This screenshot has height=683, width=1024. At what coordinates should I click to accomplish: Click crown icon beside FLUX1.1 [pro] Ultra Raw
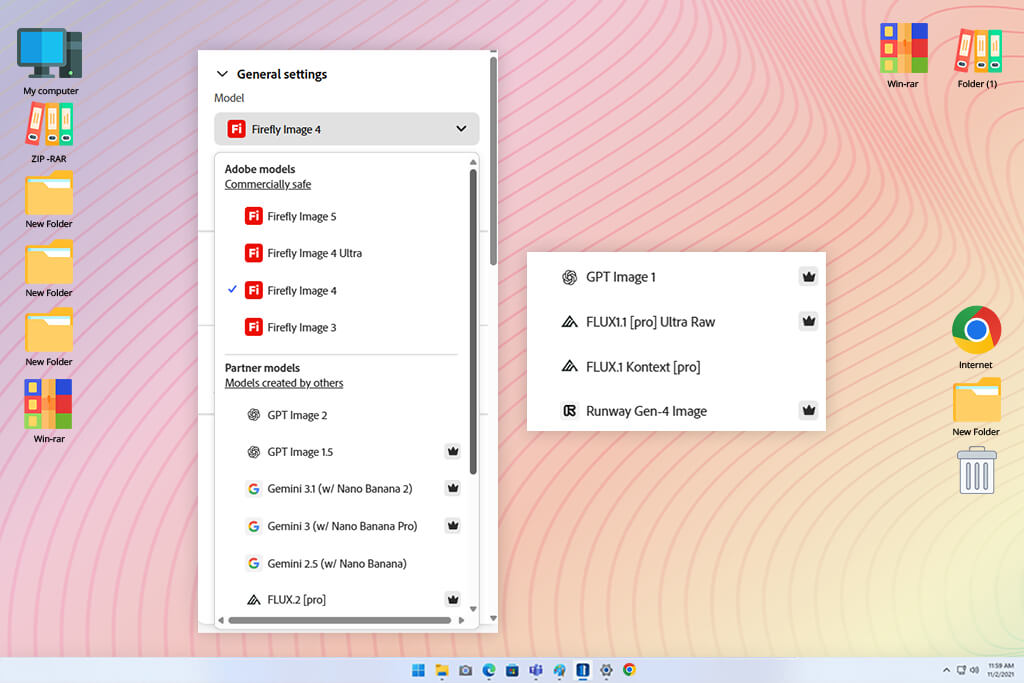tap(808, 321)
